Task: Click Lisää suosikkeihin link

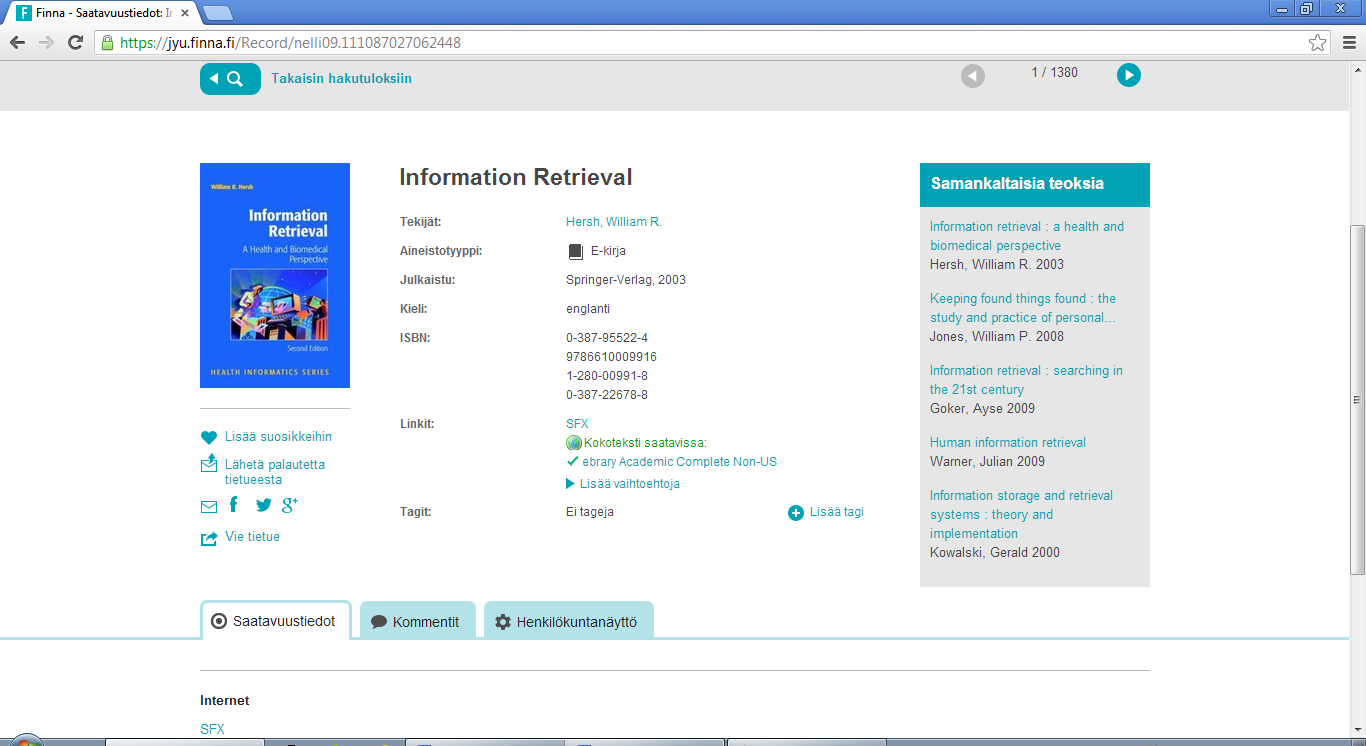Action: (x=278, y=437)
